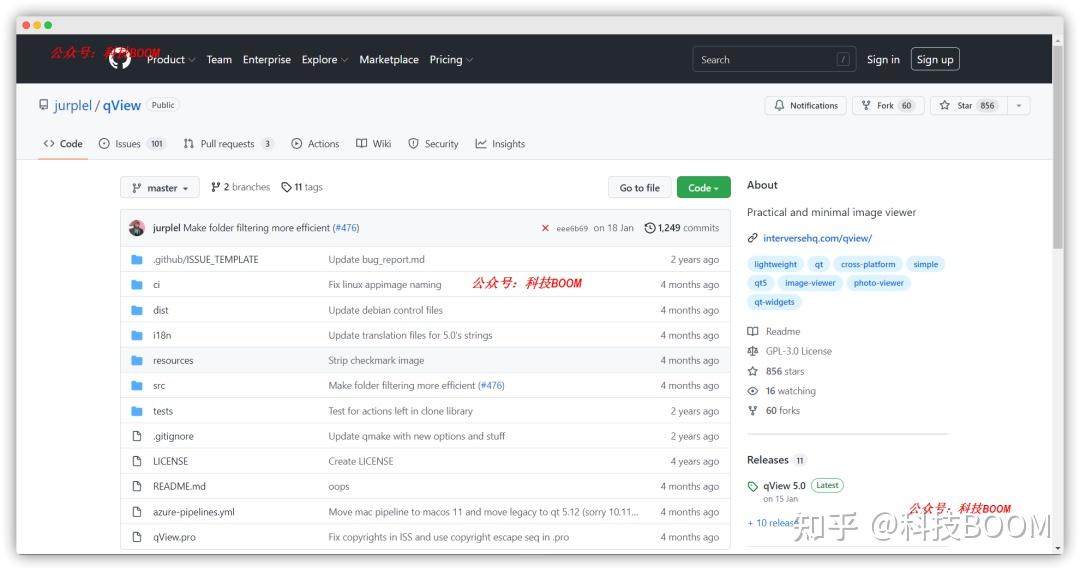Viewport: 1080px width, 571px height.
Task: Open the LICENSE file
Action: 170,461
